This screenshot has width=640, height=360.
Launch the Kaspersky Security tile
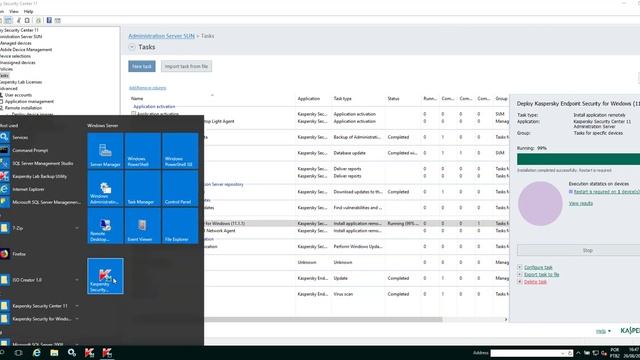coord(105,276)
